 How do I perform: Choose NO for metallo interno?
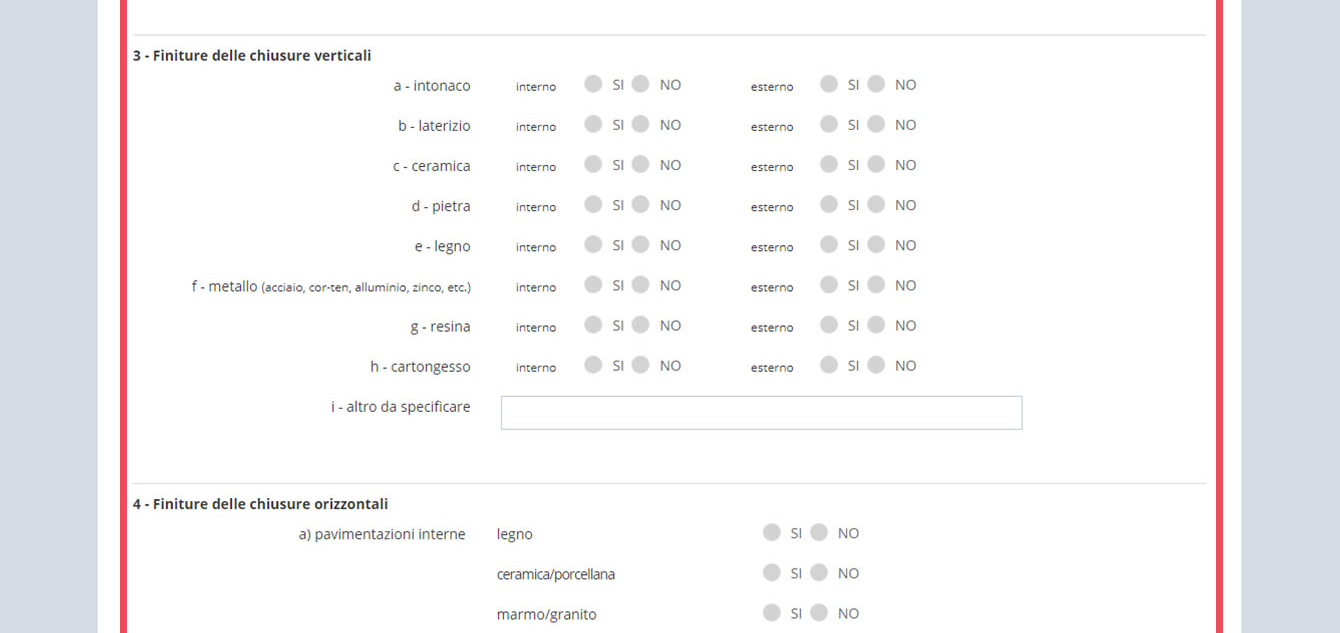tap(641, 284)
